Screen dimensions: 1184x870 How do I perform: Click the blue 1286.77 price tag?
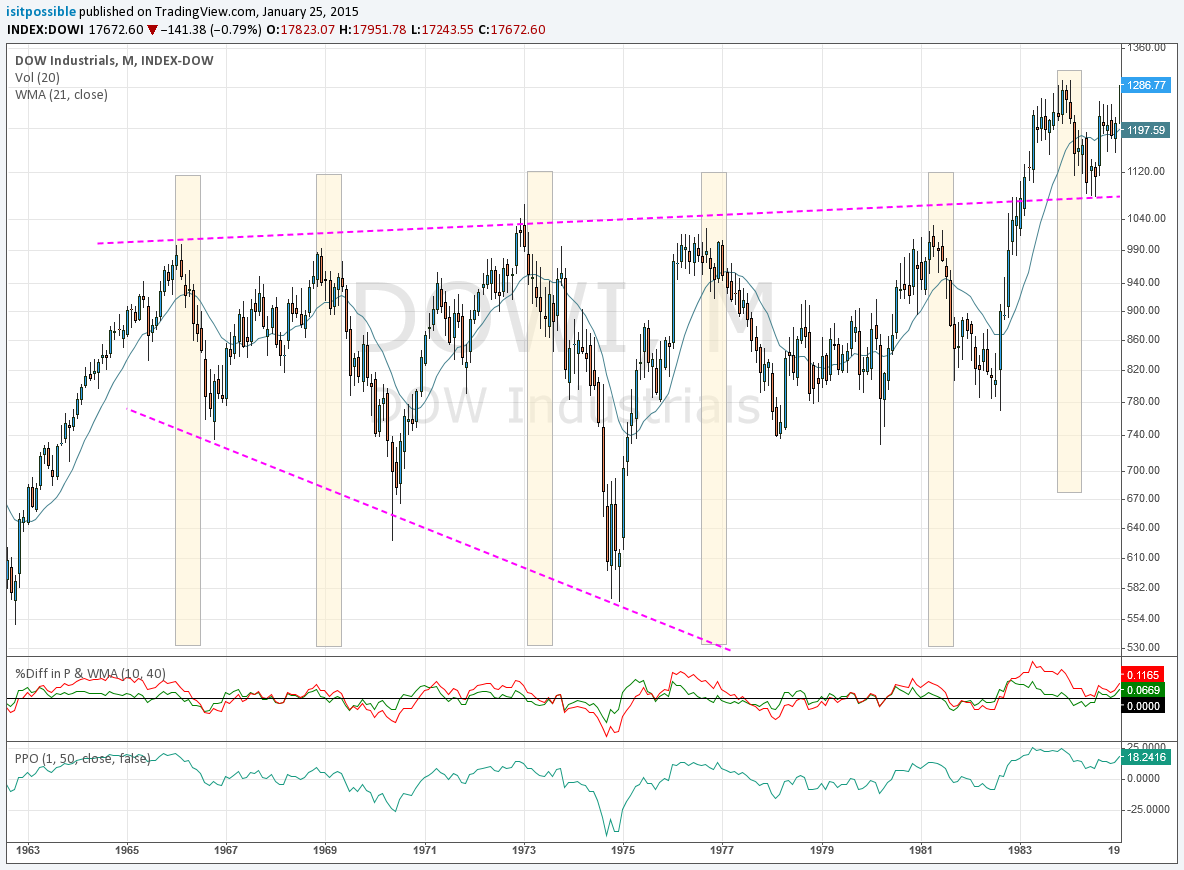1145,85
